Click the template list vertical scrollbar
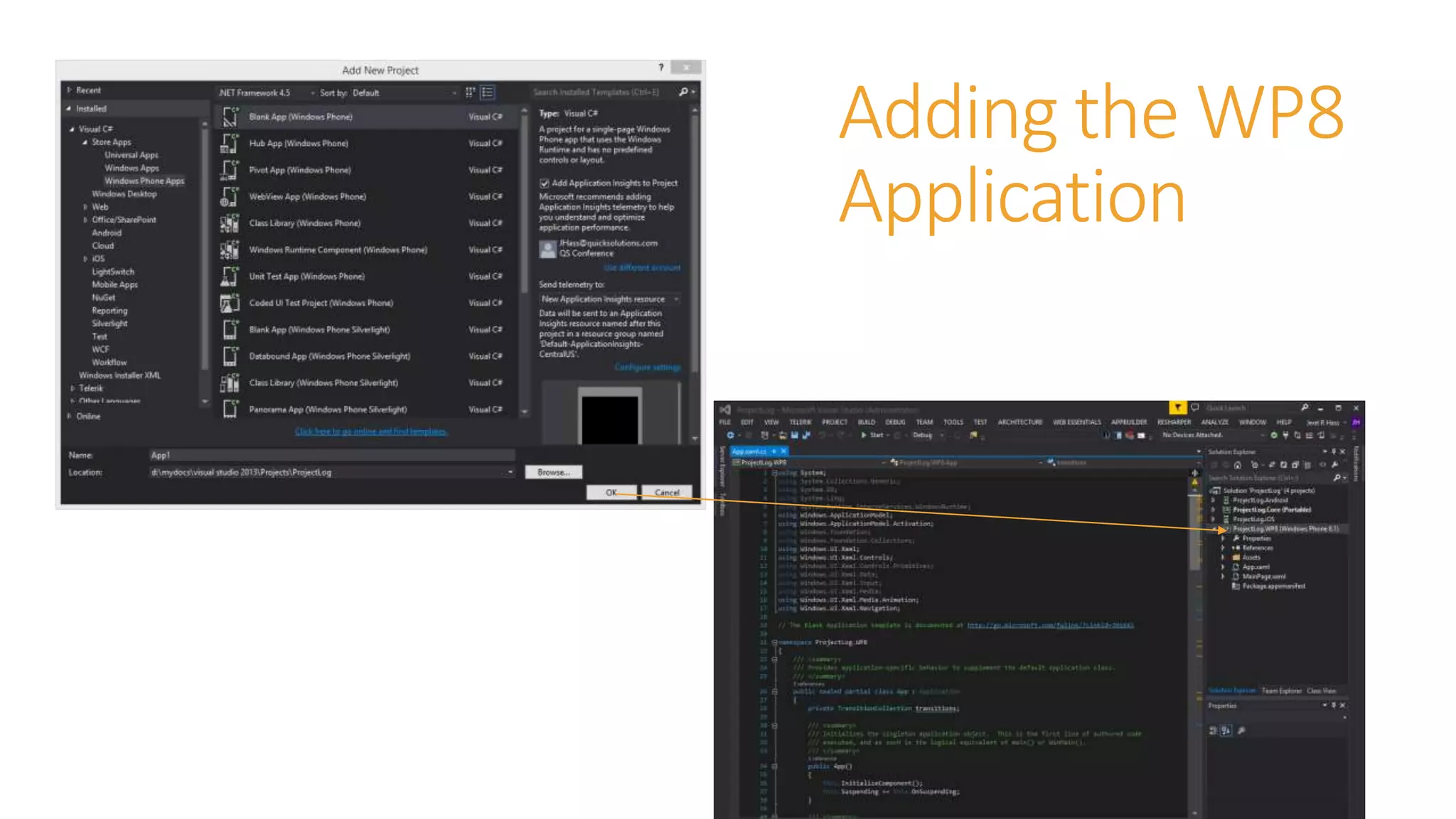The height and width of the screenshot is (819, 1456). click(525, 263)
